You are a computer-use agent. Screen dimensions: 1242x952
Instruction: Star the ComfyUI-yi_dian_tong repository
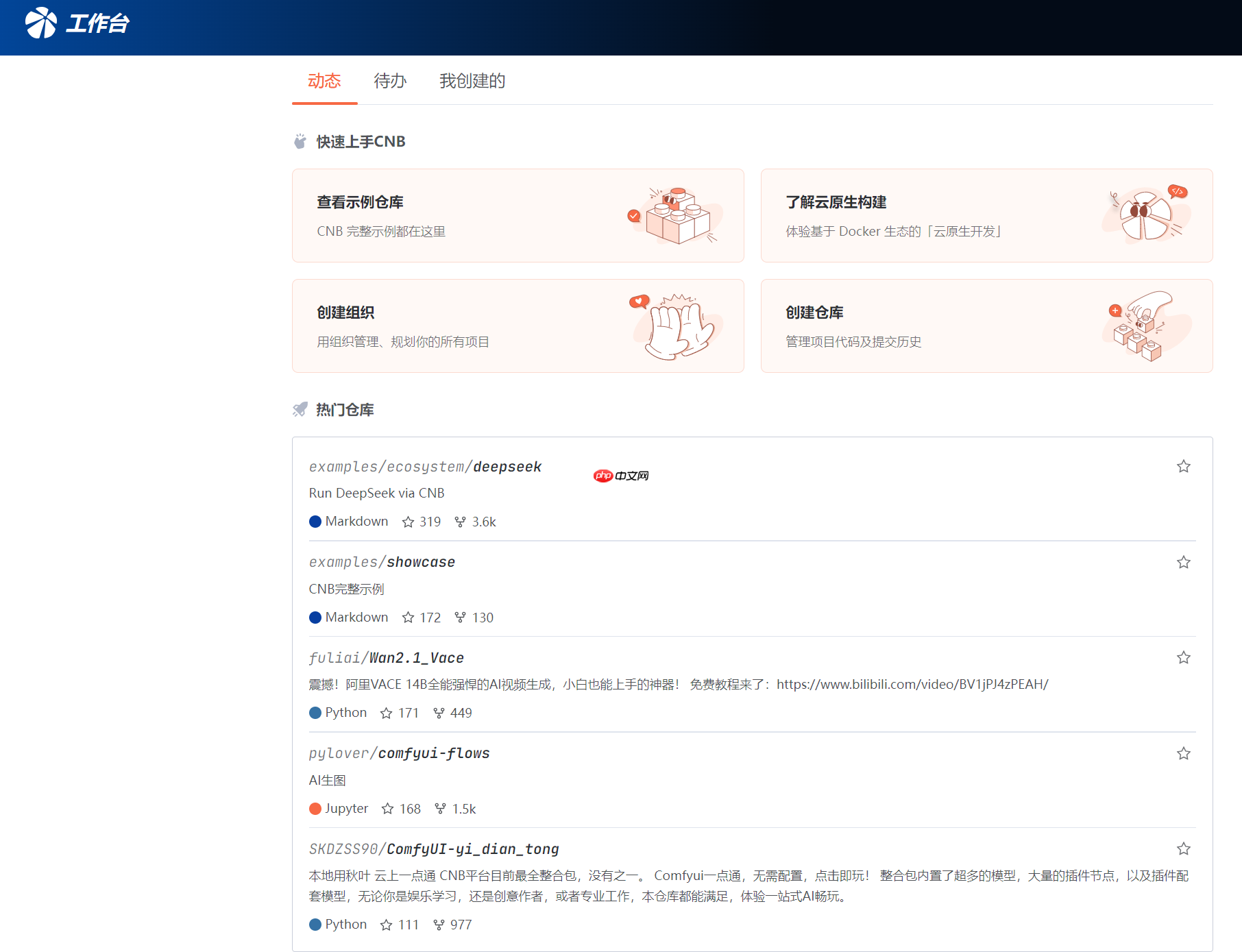[x=1183, y=849]
